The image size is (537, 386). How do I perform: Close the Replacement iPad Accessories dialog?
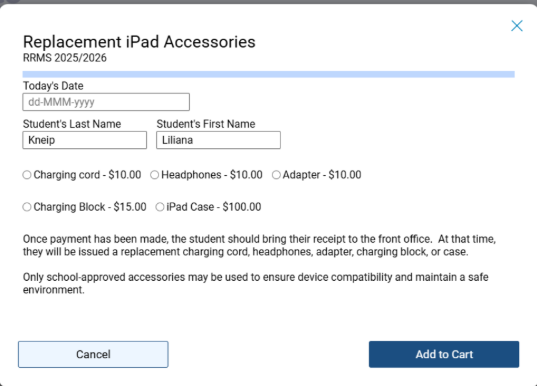coord(517,26)
